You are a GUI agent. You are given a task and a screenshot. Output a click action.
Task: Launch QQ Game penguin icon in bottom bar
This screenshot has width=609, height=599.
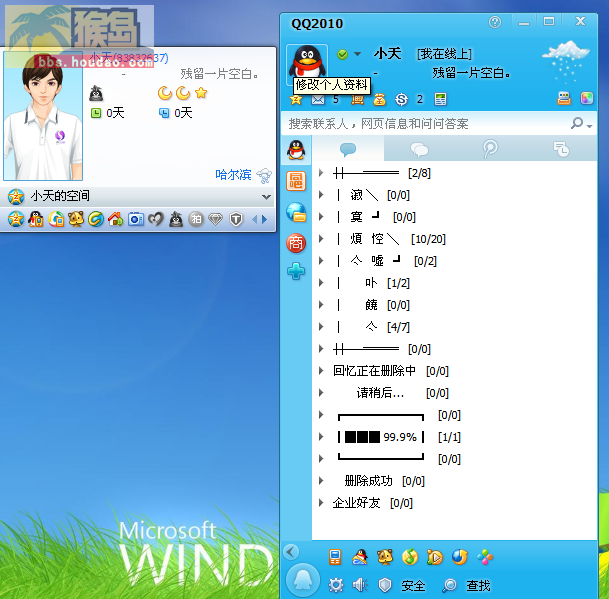pyautogui.click(x=360, y=557)
